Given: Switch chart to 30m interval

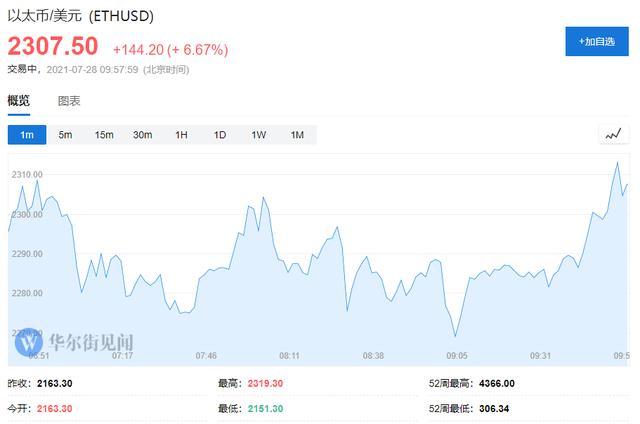Looking at the screenshot, I should [142, 135].
